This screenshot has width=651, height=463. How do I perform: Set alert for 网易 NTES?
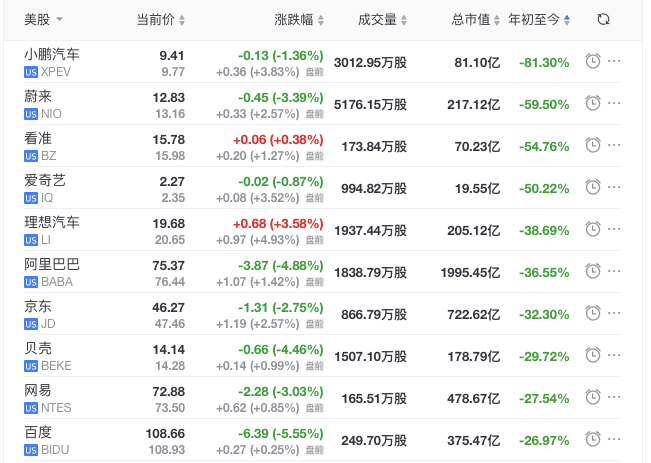coord(592,397)
